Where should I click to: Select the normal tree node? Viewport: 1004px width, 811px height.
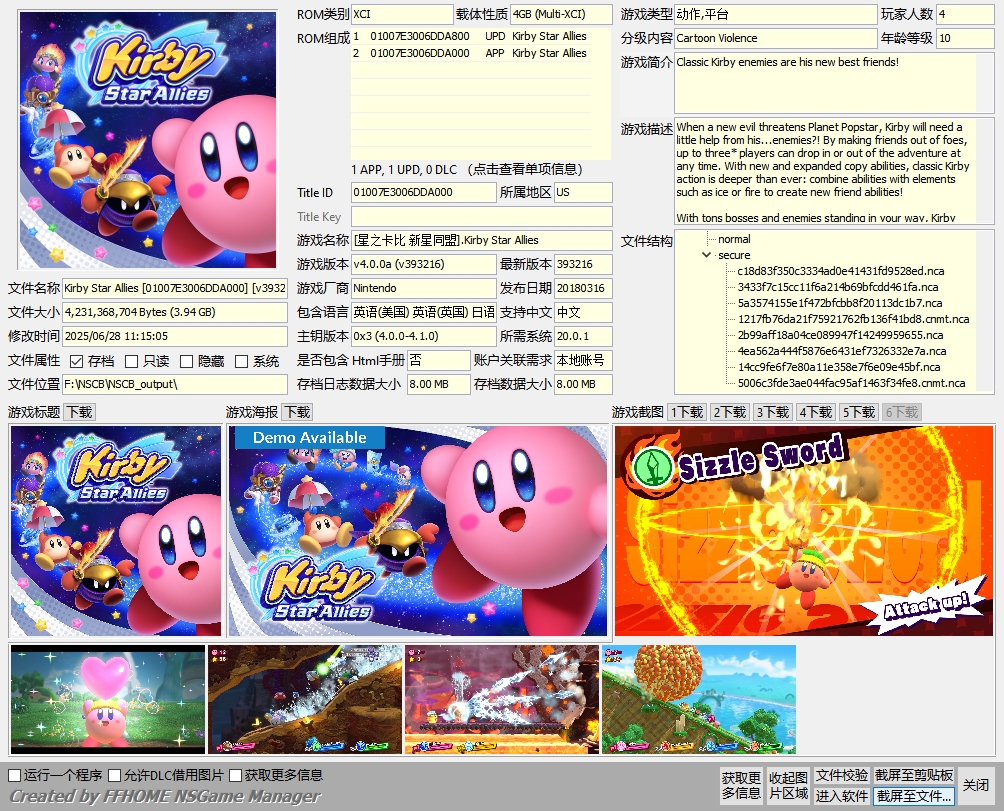tap(734, 239)
